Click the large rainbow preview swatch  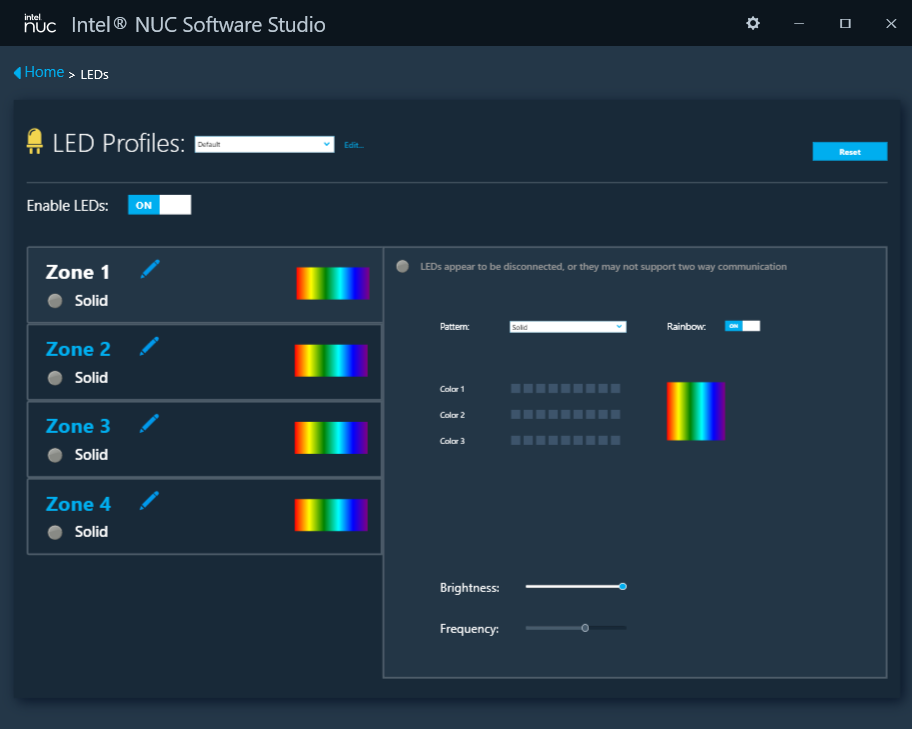696,411
